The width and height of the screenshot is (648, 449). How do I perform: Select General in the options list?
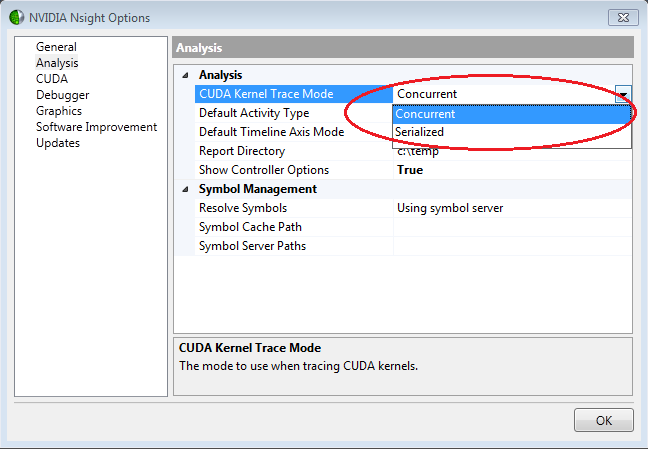(x=56, y=47)
